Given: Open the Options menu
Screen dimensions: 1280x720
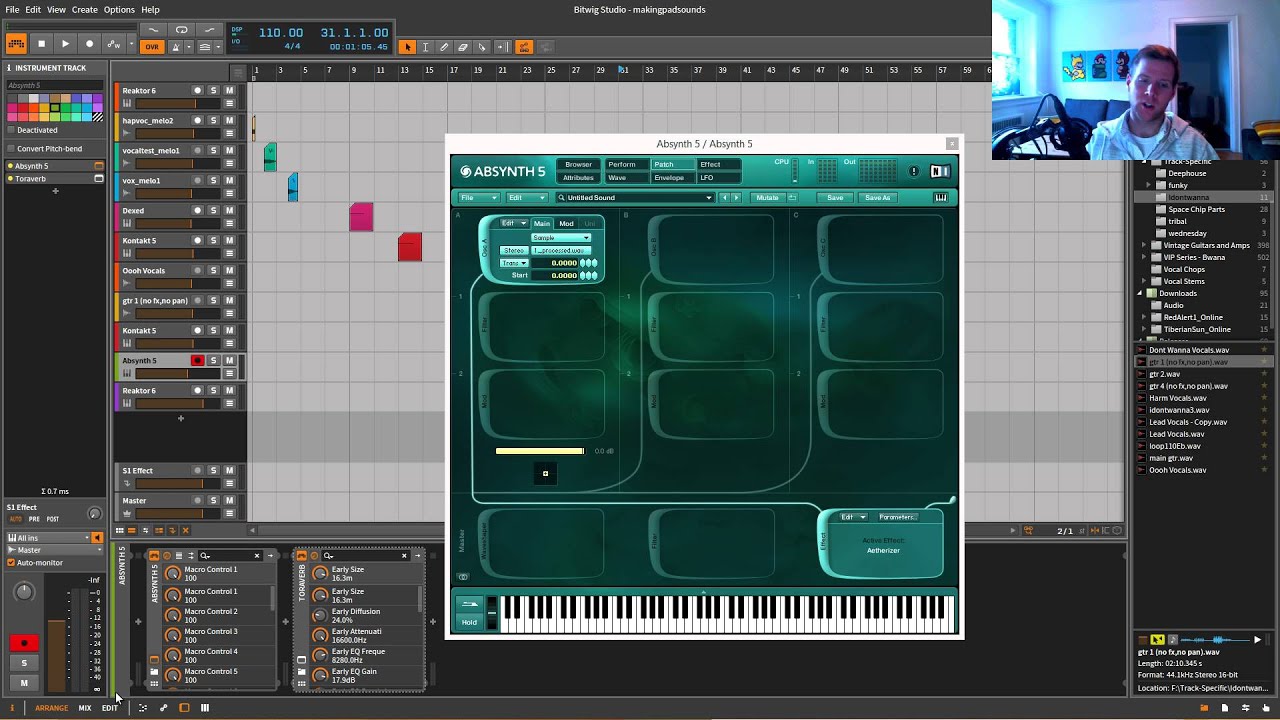Looking at the screenshot, I should pos(119,9).
